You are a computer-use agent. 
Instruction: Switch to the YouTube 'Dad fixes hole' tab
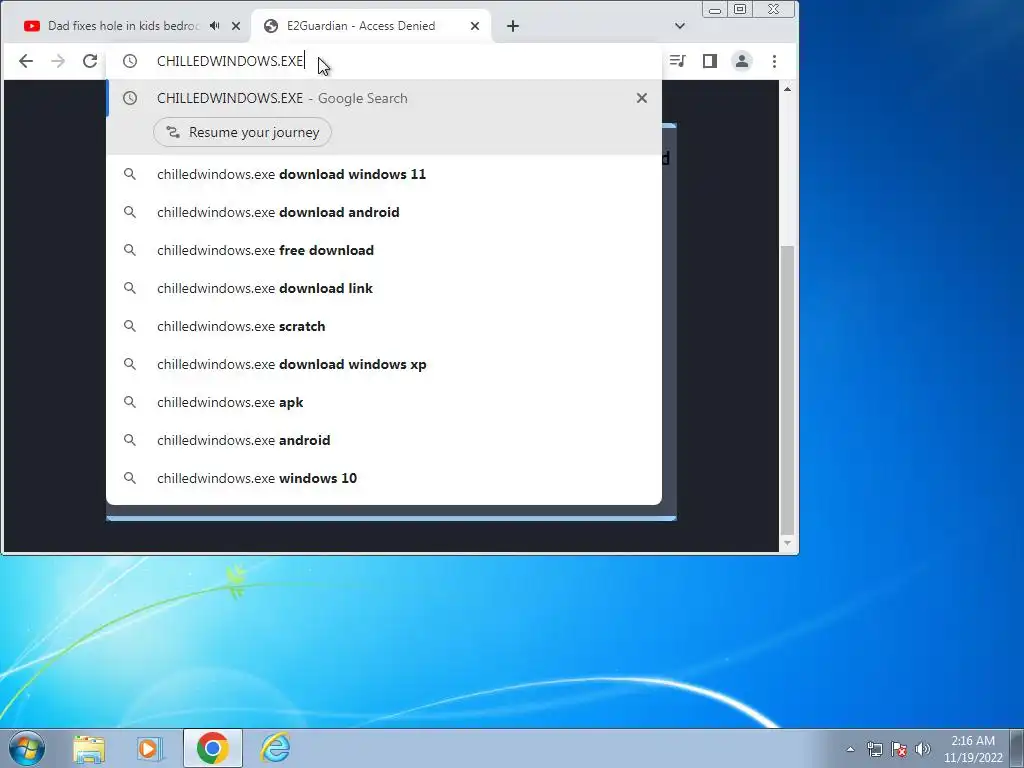point(124,26)
